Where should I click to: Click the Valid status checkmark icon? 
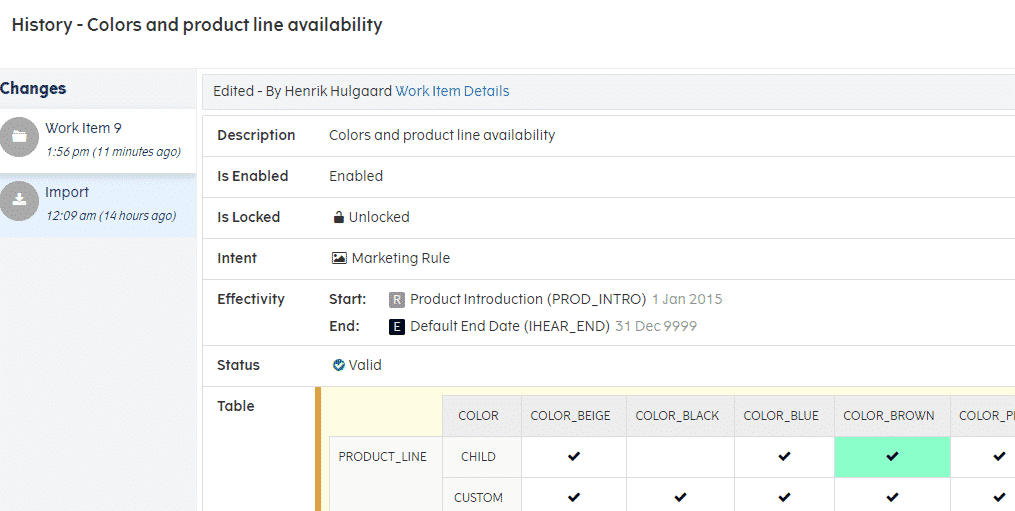pos(339,365)
